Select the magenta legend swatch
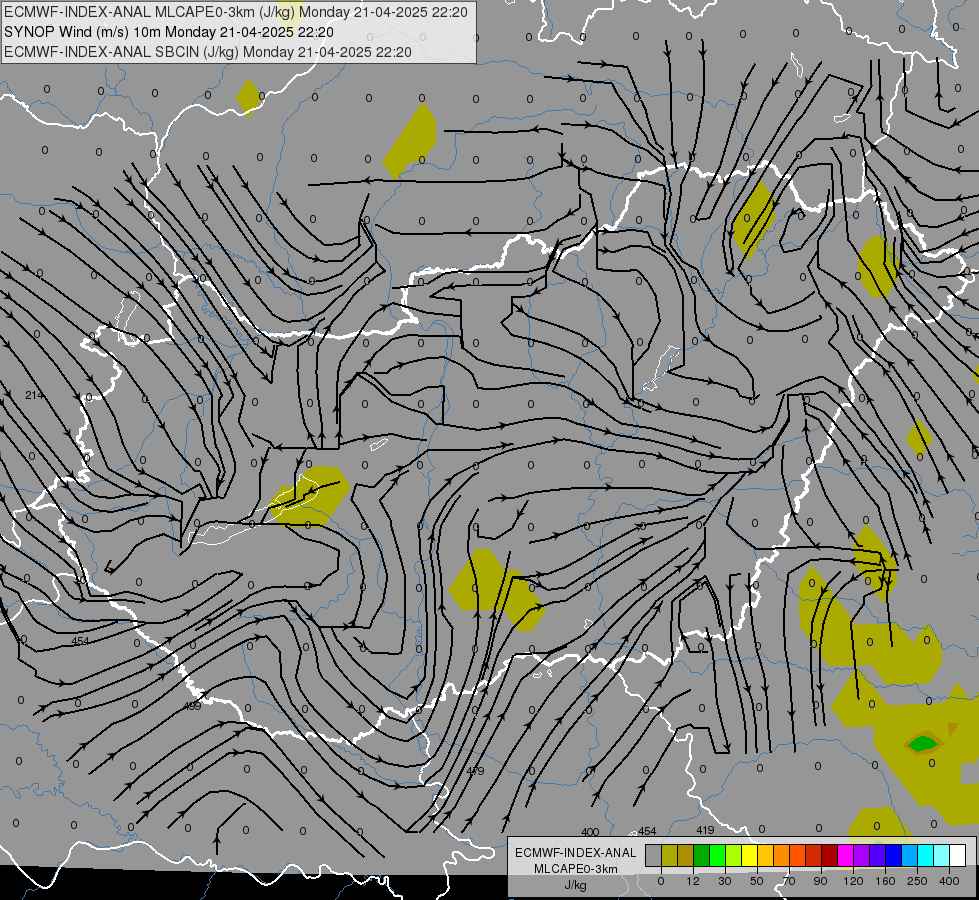Viewport: 979px width, 900px height. pyautogui.click(x=845, y=855)
